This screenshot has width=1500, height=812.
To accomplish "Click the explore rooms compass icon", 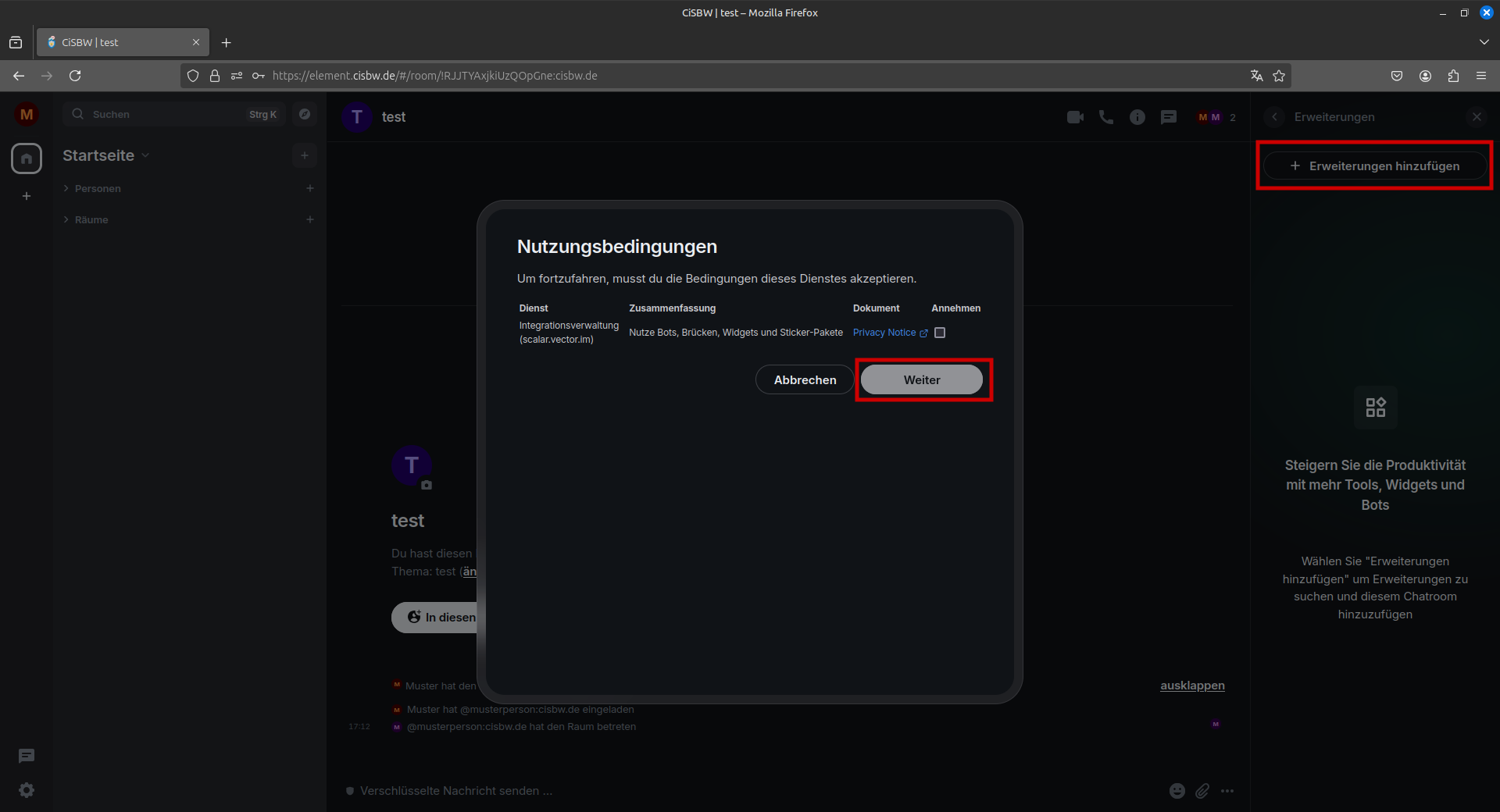I will [305, 114].
